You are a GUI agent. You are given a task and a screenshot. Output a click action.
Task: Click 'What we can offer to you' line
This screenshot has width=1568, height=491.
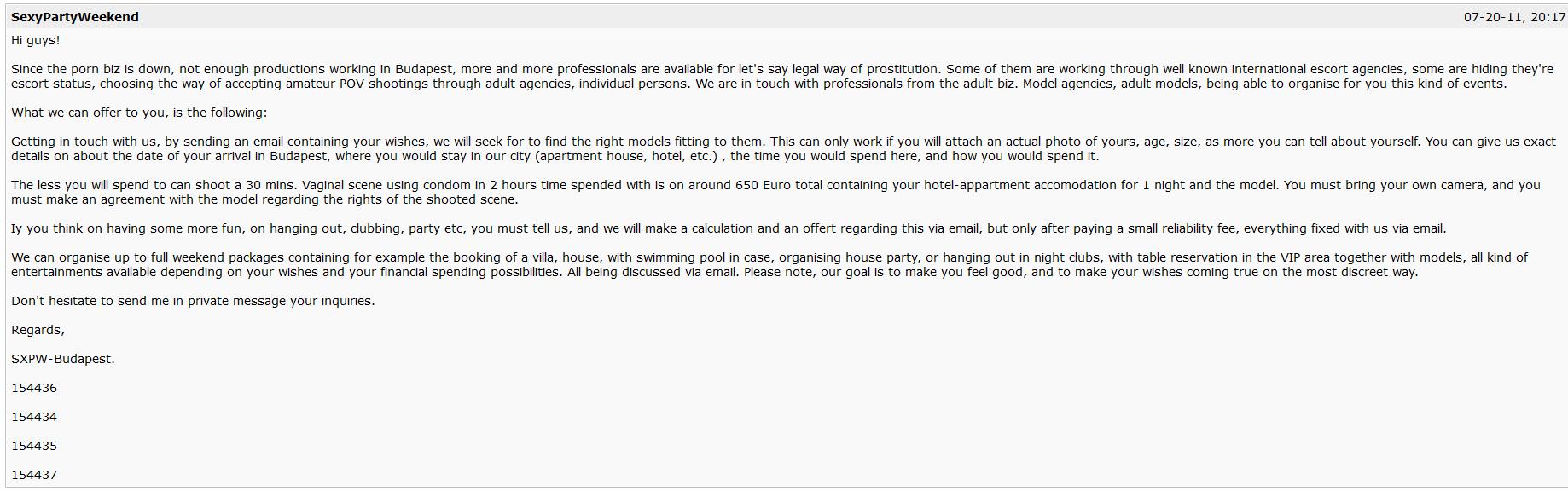click(x=138, y=113)
